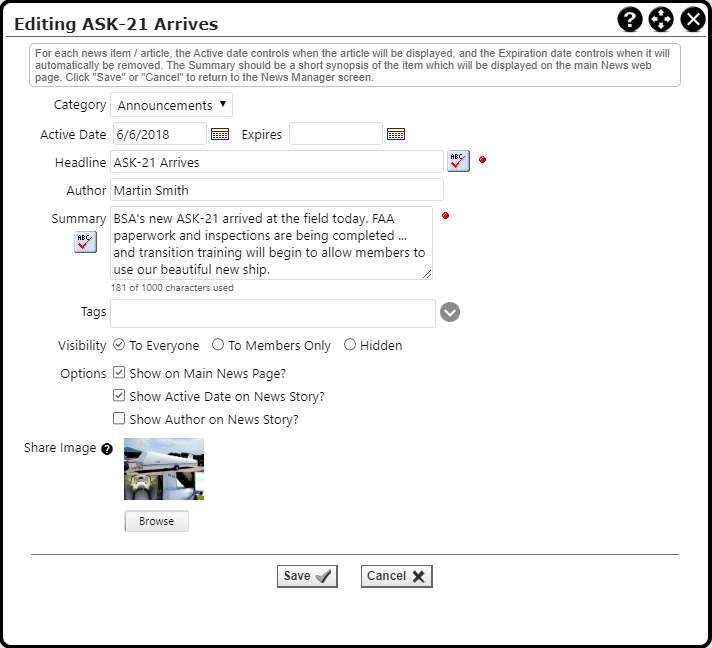712x648 pixels.
Task: Close the Editing ASK-21 Arrives dialog
Action: click(693, 19)
